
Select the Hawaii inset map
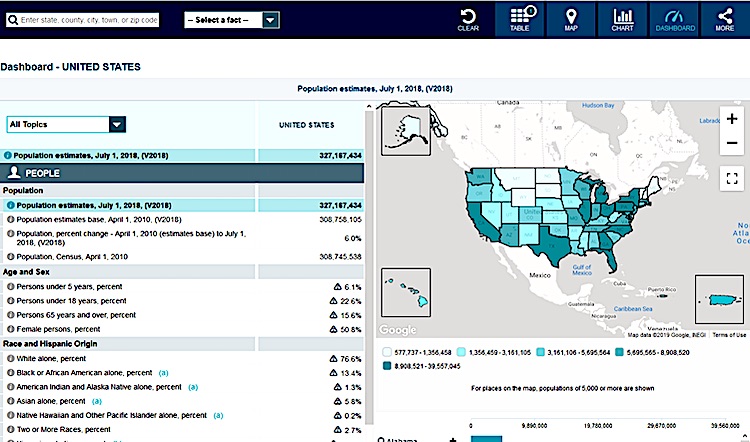click(x=406, y=292)
